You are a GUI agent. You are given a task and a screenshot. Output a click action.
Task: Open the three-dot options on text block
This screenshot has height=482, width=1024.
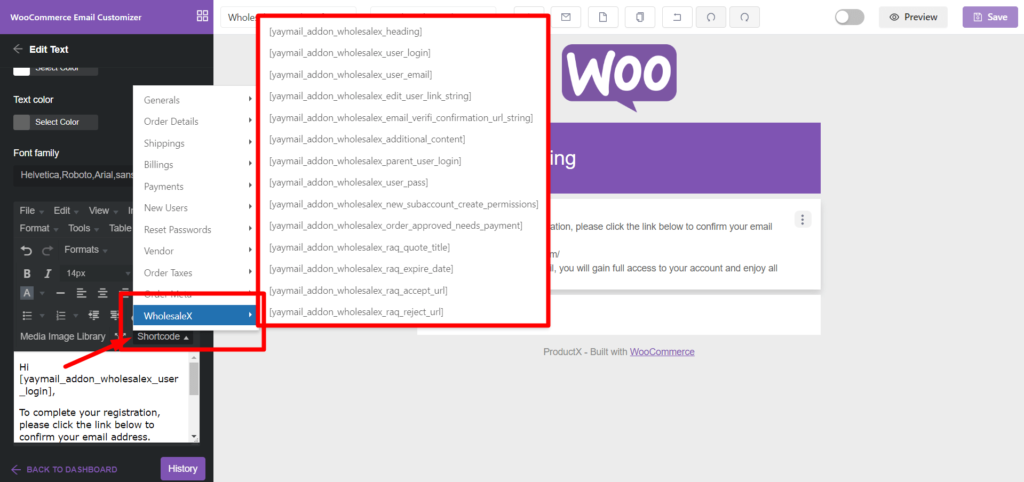pyautogui.click(x=803, y=219)
